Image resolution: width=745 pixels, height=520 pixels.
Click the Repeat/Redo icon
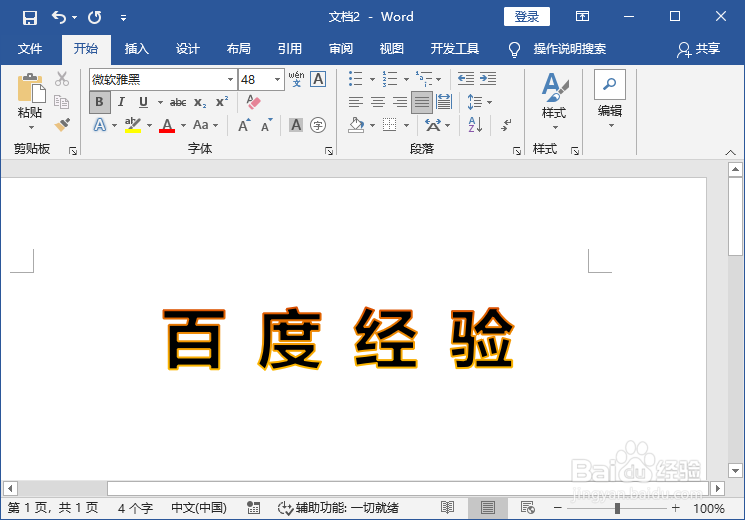coord(95,18)
